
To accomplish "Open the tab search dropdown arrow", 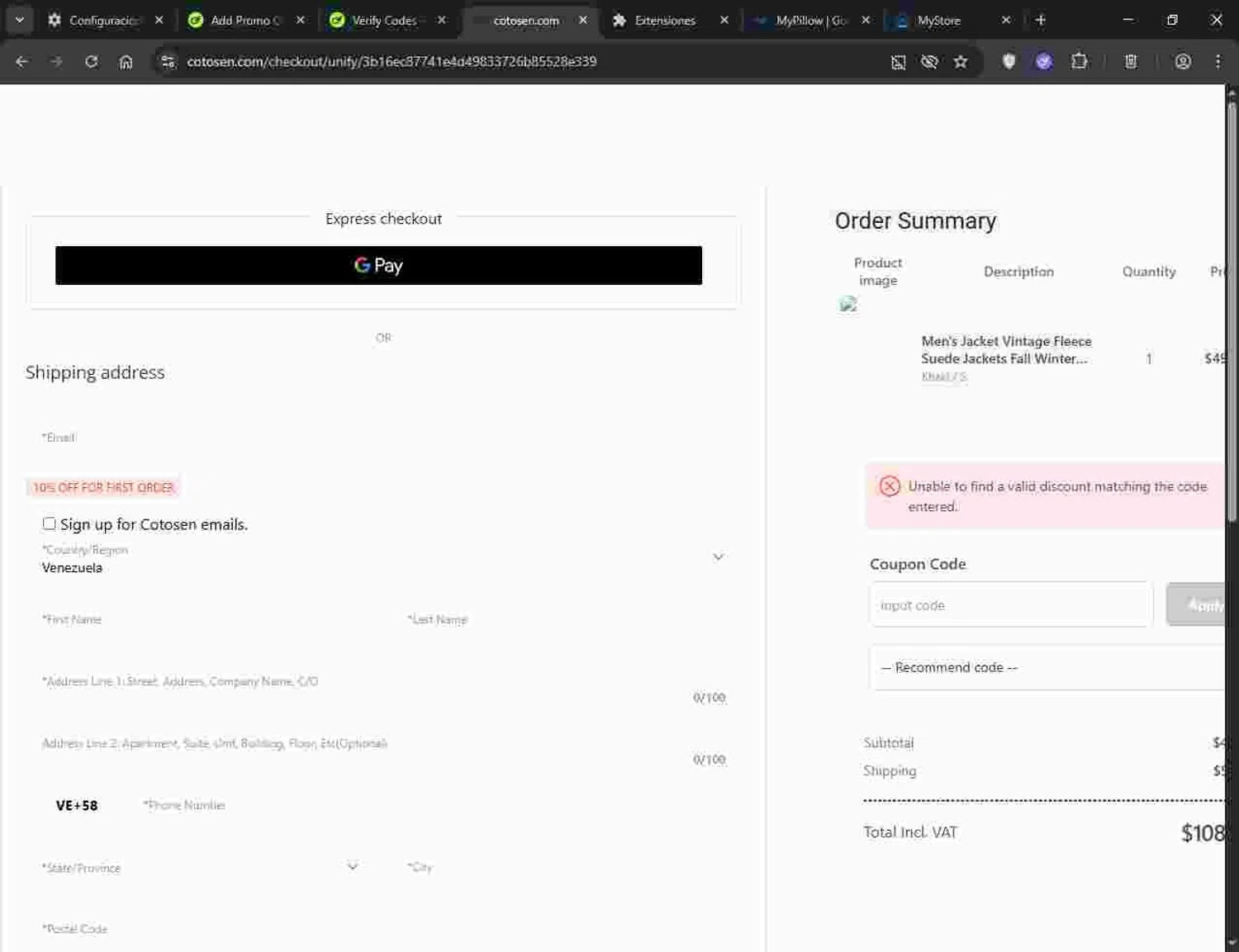I will tap(19, 20).
